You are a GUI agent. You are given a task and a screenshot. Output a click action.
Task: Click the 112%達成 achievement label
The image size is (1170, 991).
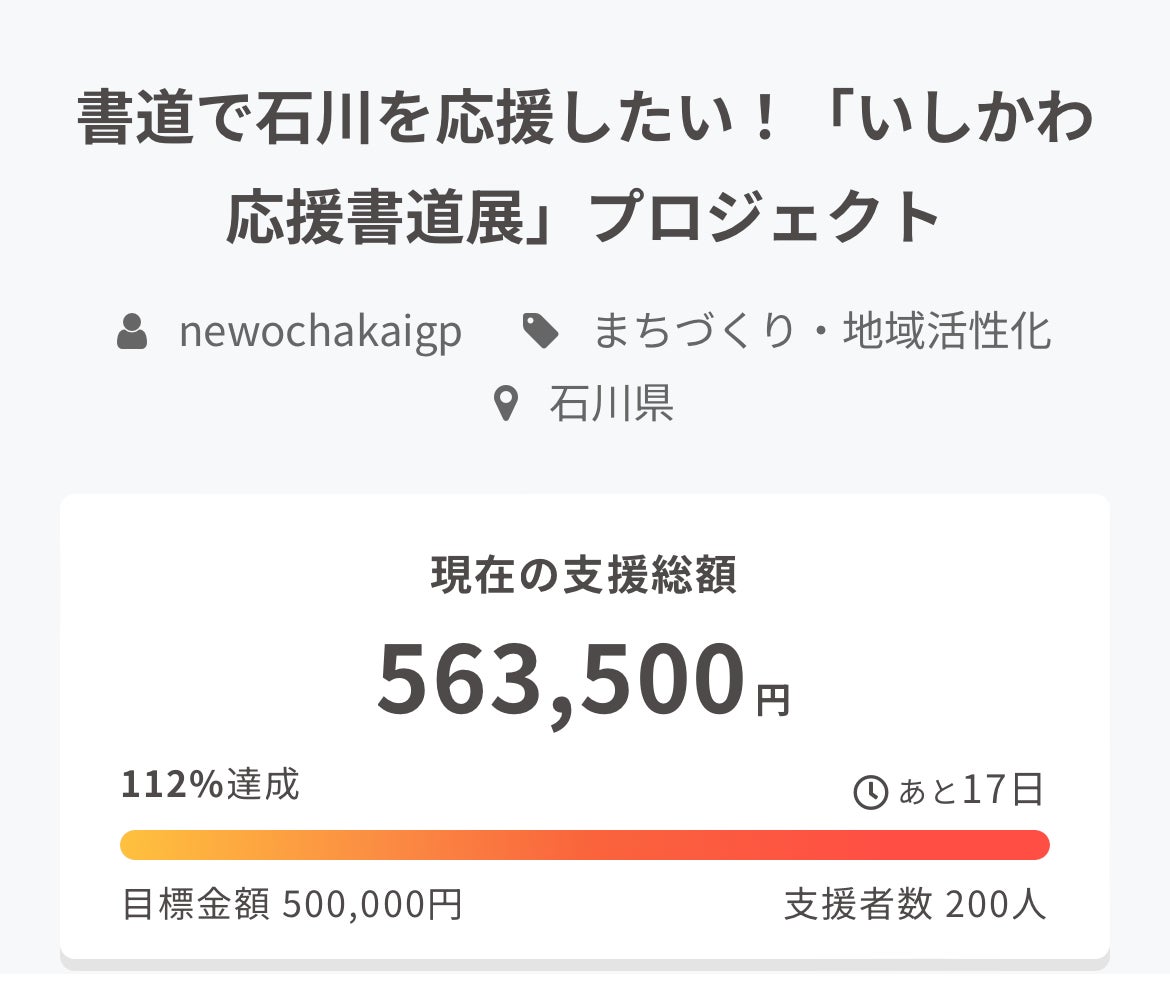(210, 786)
